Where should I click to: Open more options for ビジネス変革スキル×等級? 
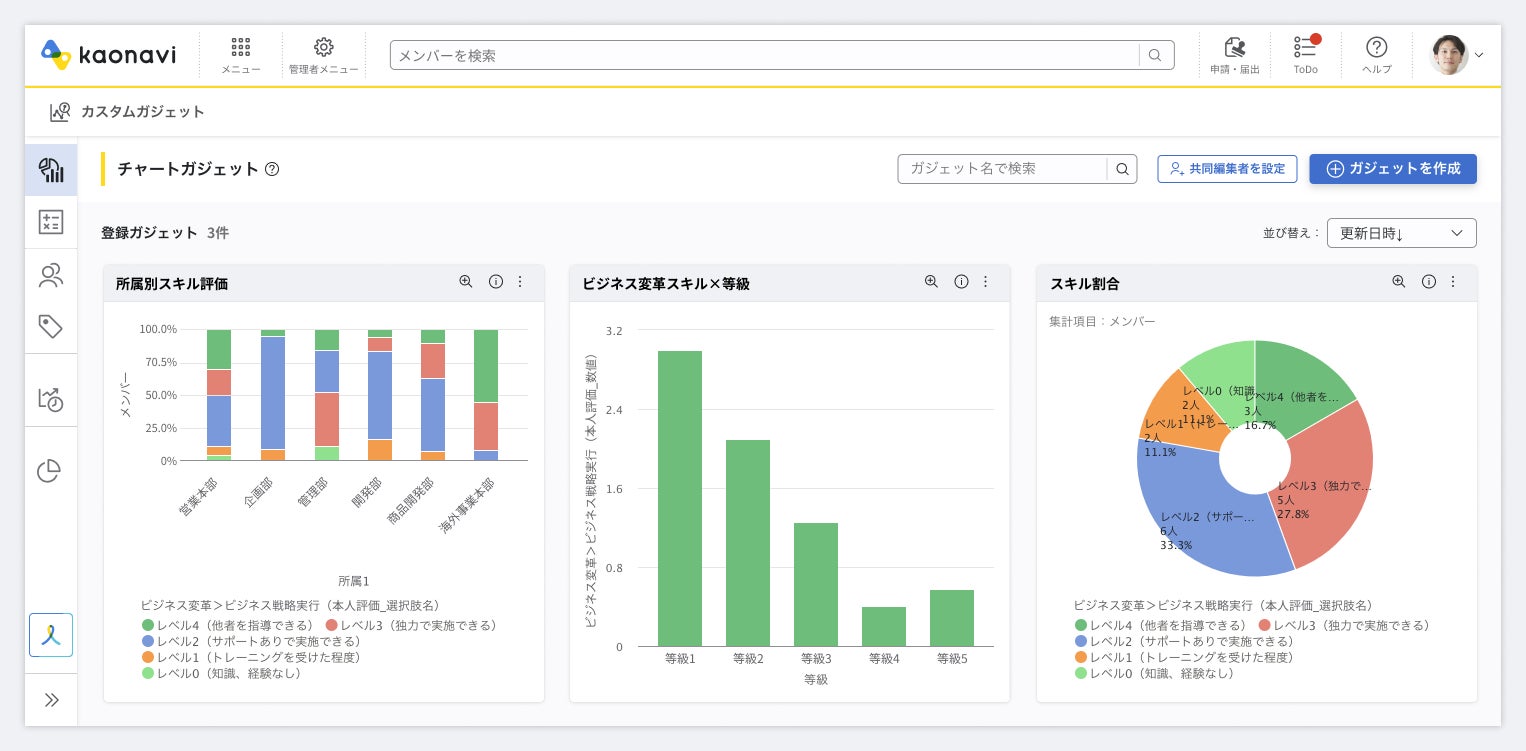(x=986, y=282)
